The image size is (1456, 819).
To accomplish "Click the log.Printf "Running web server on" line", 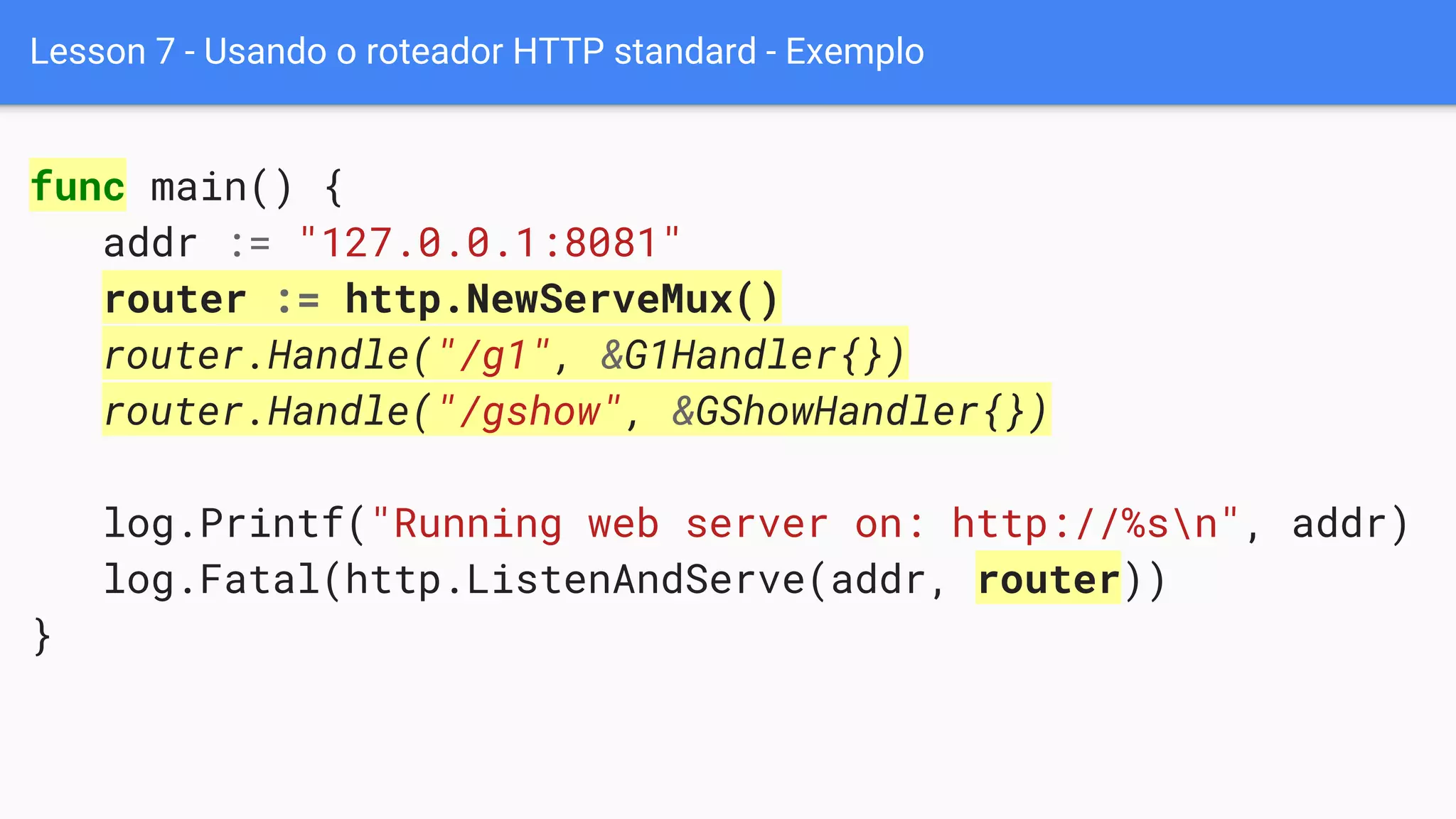I will click(x=756, y=524).
